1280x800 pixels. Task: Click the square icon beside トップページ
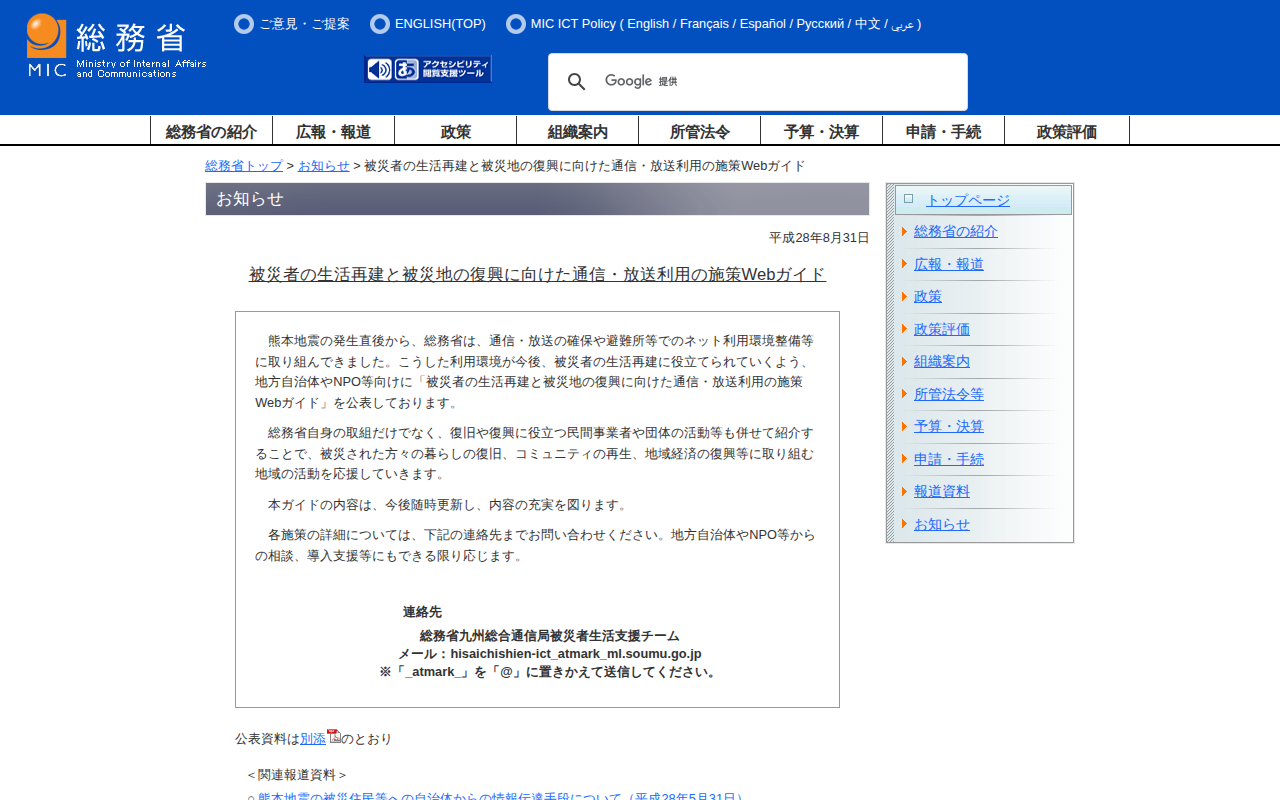pyautogui.click(x=908, y=199)
